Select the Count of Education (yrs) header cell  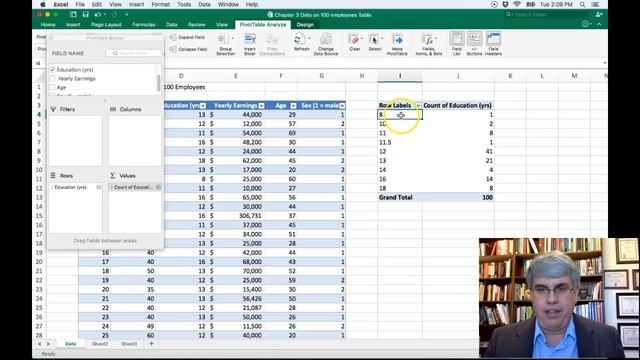(458, 105)
